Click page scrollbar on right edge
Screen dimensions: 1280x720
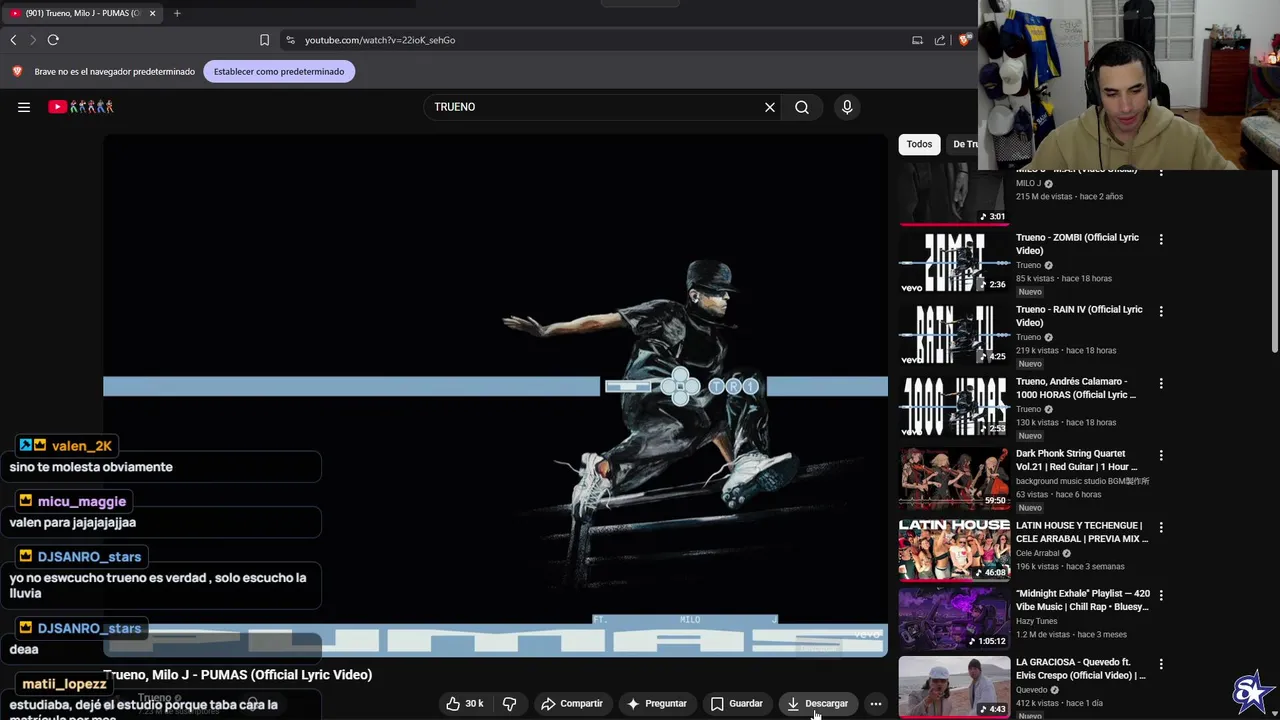pos(1274,260)
